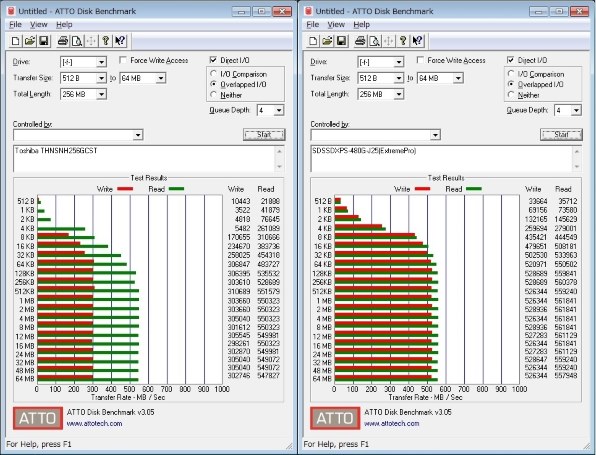Click Save disk icon in left window toolbar
596x455 pixels.
[x=44, y=41]
